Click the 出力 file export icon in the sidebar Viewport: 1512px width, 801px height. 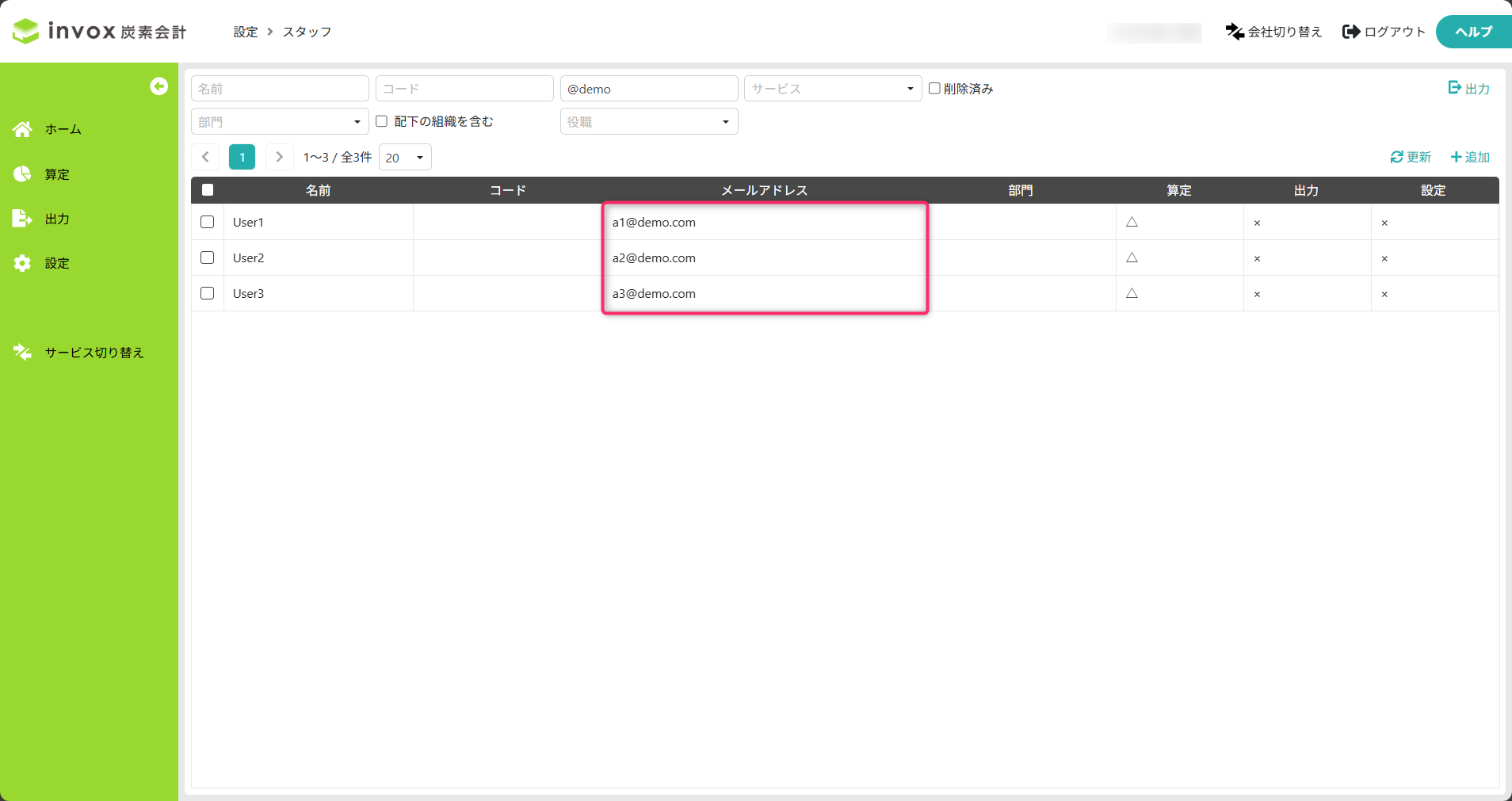coord(22,219)
